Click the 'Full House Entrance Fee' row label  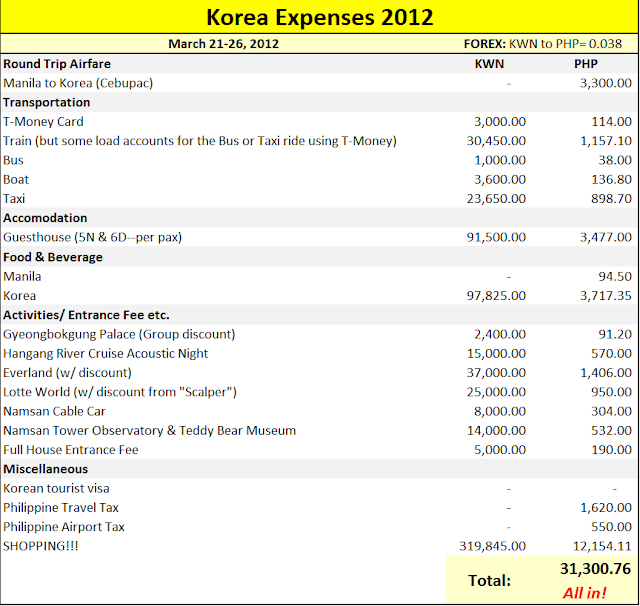point(71,450)
